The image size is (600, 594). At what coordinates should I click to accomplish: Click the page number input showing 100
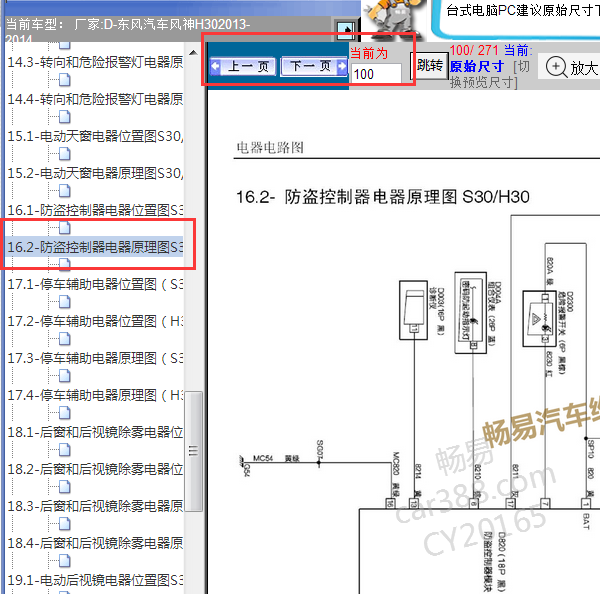(376, 74)
